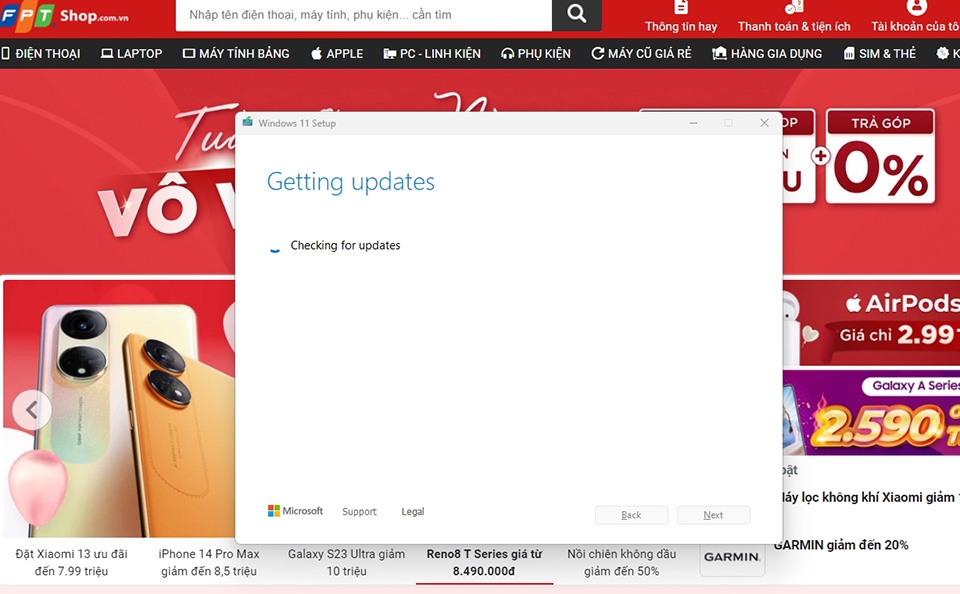Open the LAPTOP menu

pos(132,54)
